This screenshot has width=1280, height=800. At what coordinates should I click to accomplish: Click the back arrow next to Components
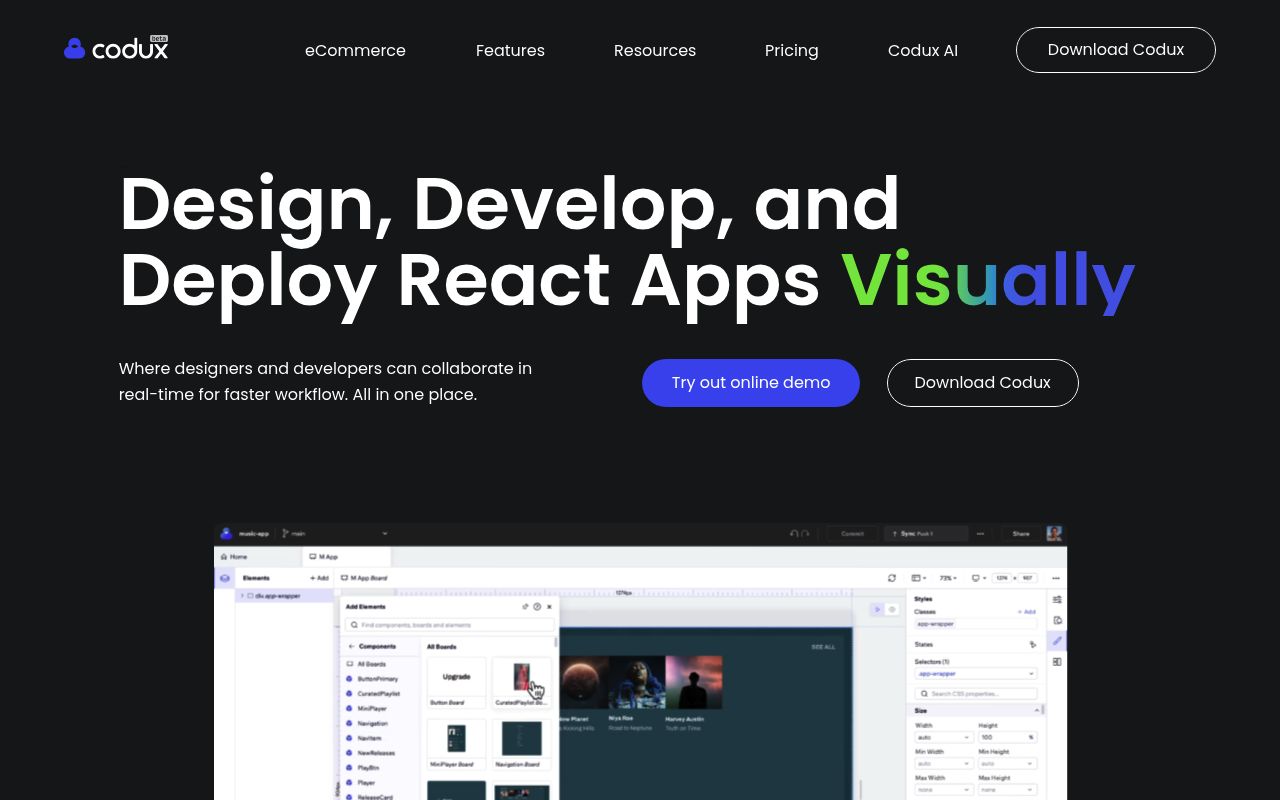point(351,647)
